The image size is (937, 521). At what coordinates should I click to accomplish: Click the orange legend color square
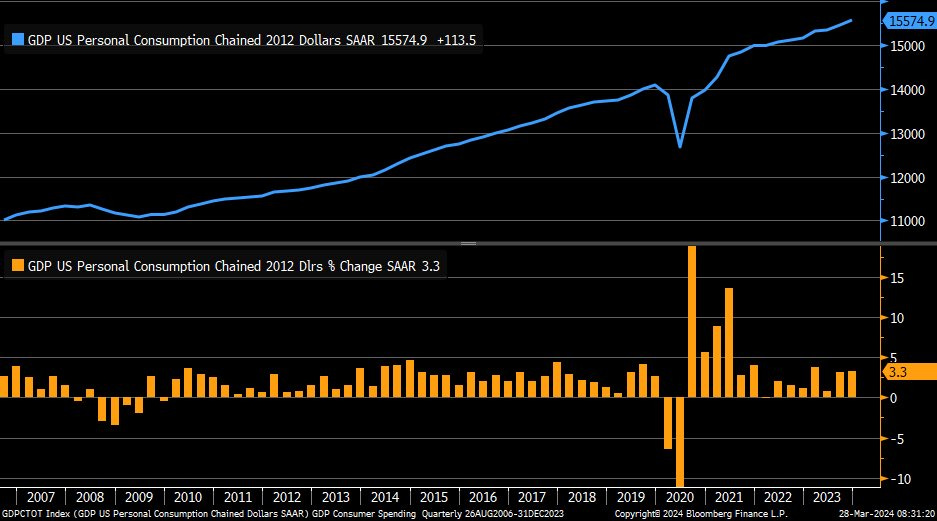(x=17, y=266)
